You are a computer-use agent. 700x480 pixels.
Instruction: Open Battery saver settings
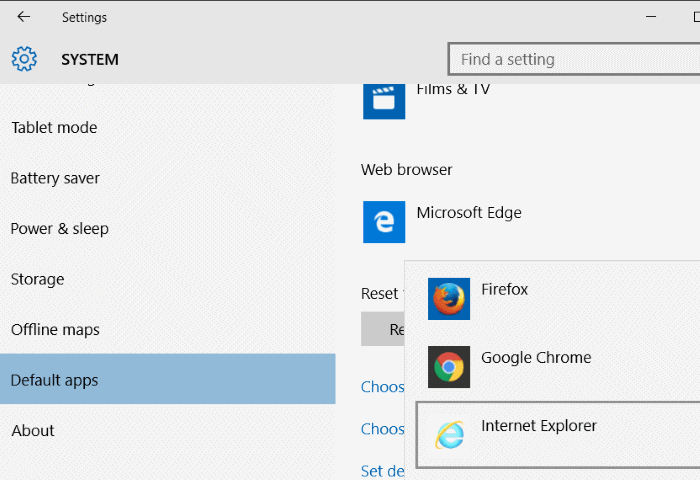[55, 178]
